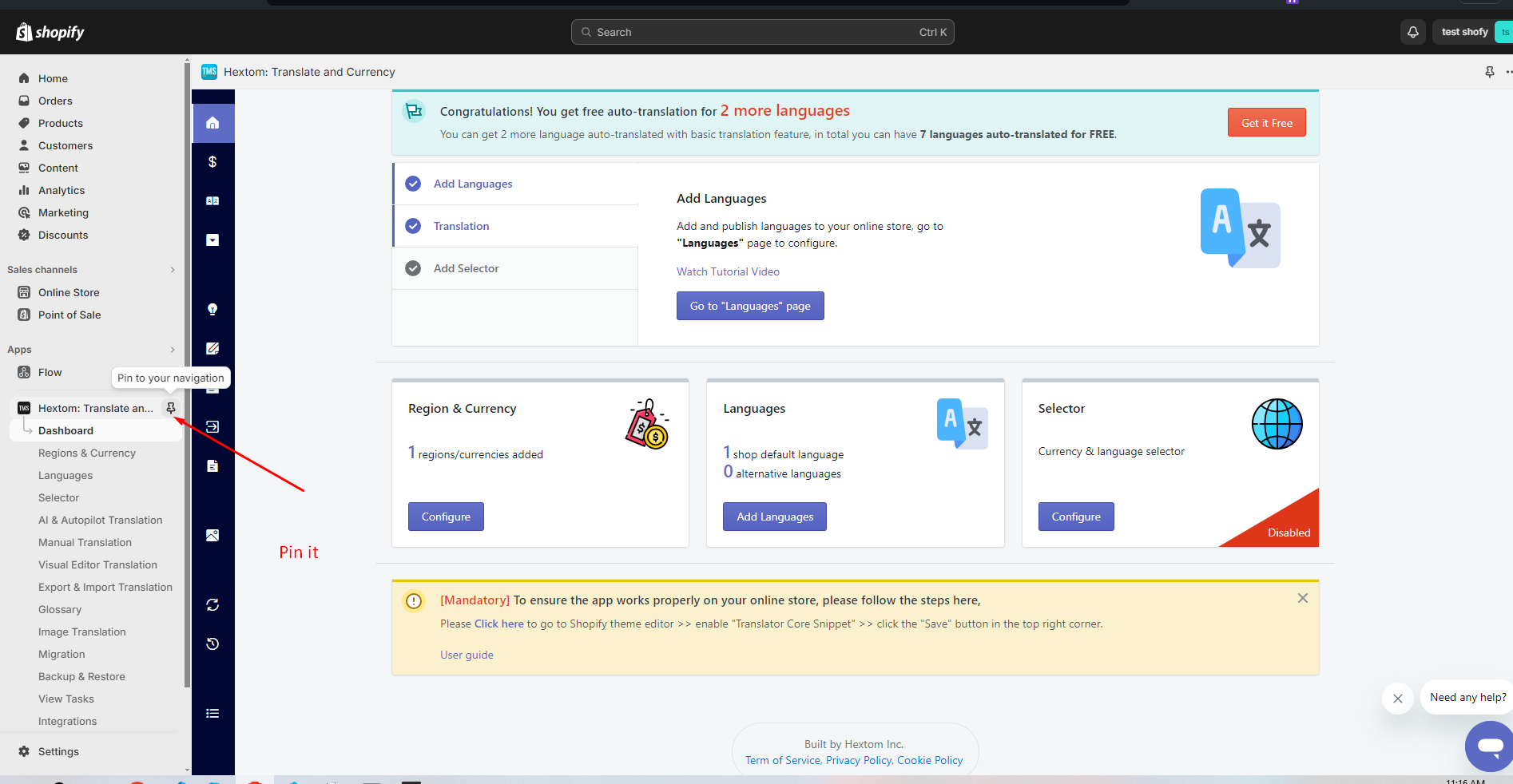Click the Hextom TMS app icon in header
This screenshot has height=784, width=1513.
click(x=209, y=72)
